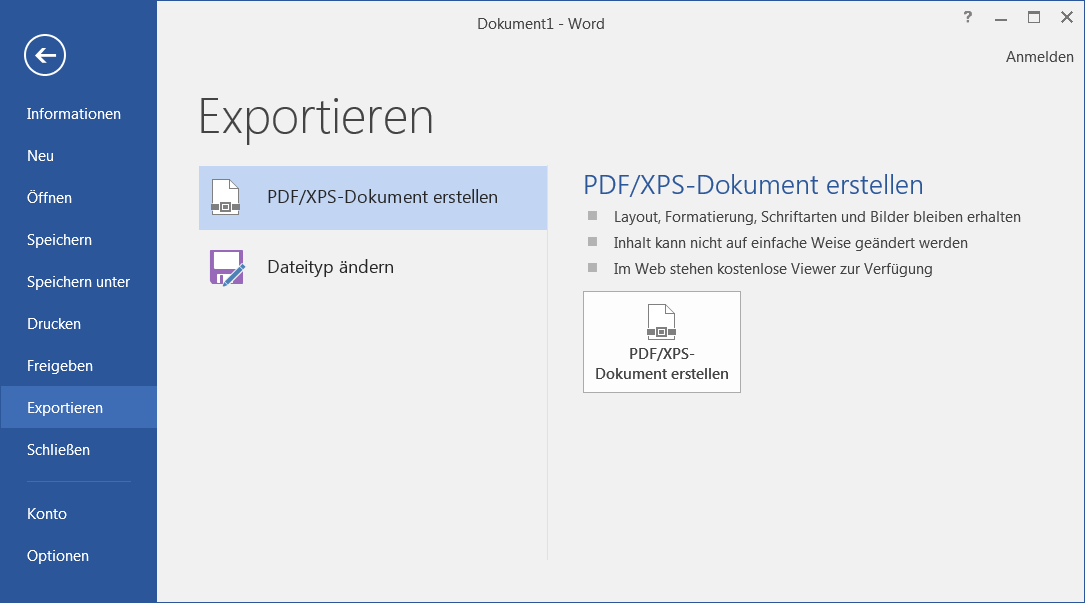
Task: Click Schließen to close the document
Action: coord(59,450)
